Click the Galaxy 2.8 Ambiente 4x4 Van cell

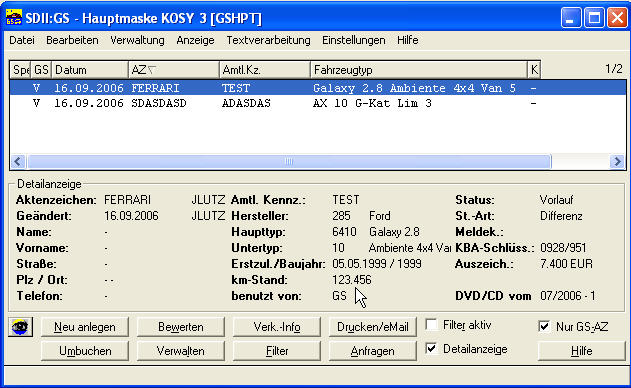[x=414, y=88]
